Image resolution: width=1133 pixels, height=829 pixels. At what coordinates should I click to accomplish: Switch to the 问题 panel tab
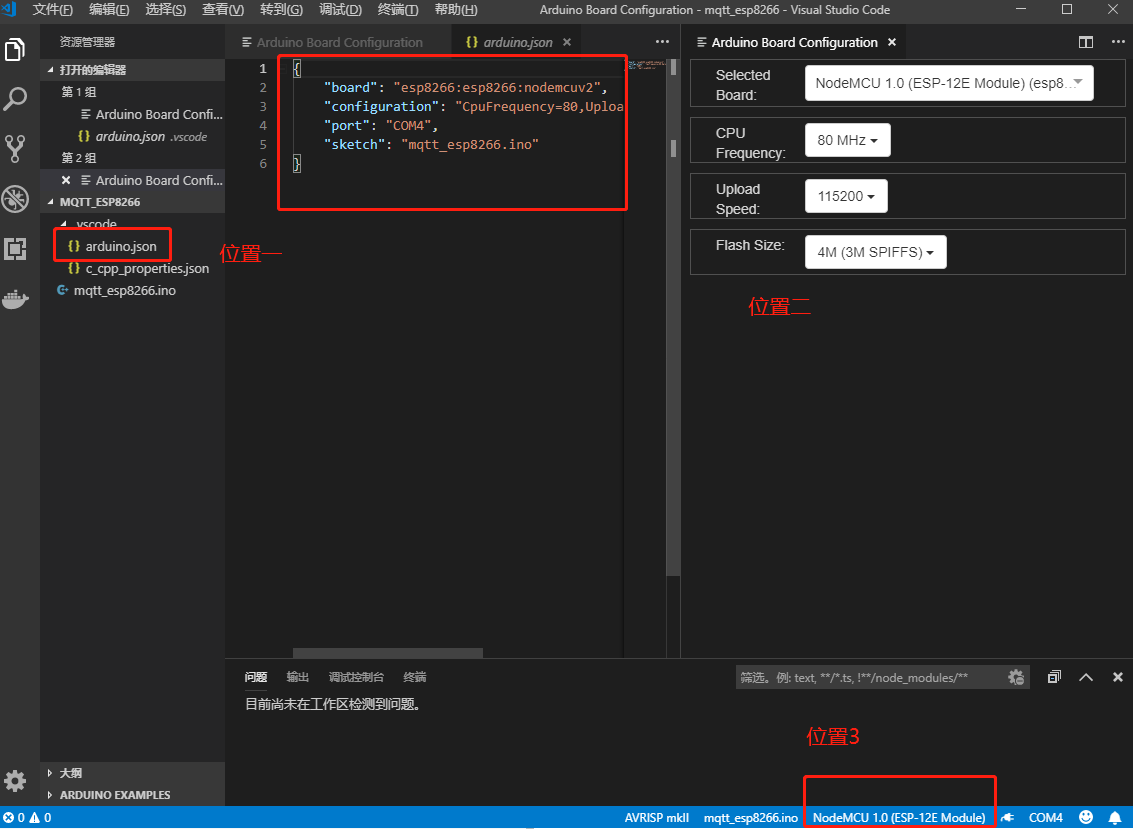click(x=256, y=677)
